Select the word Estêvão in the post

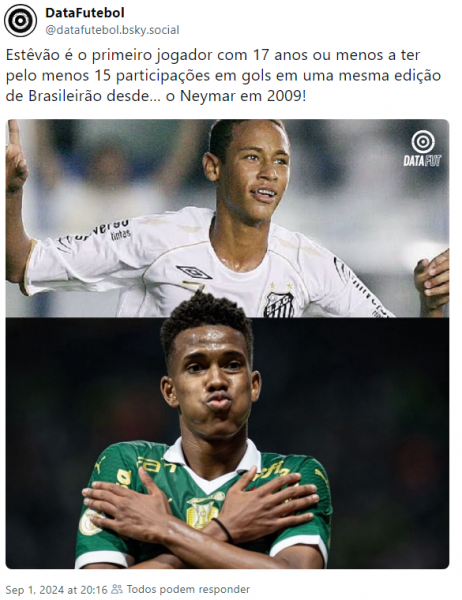[33, 55]
